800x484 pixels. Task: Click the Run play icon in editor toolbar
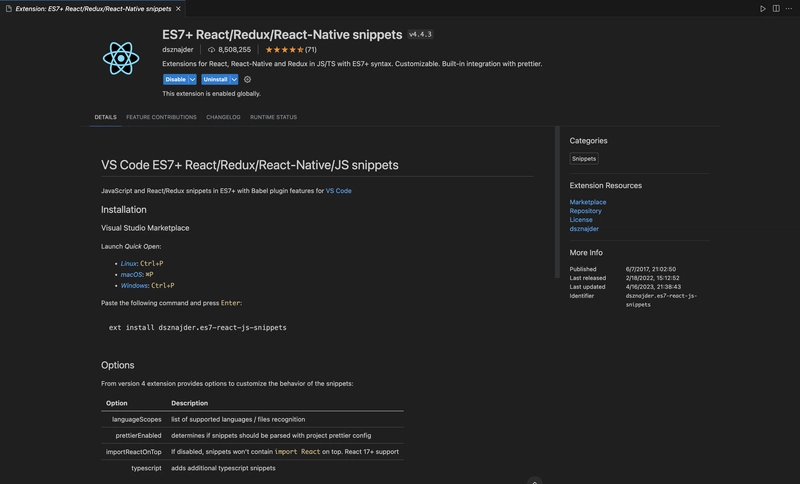763,9
